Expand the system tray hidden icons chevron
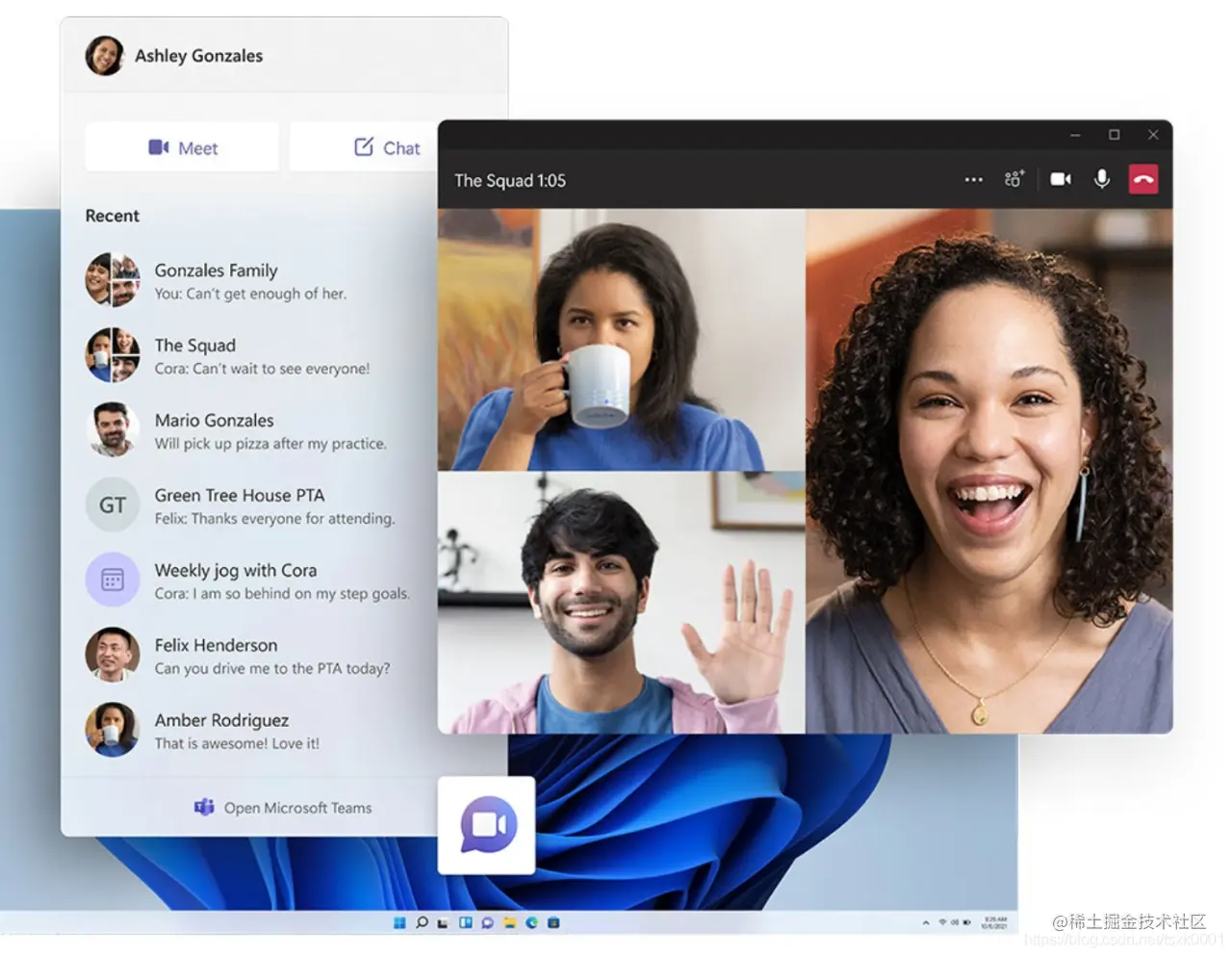Viewport: 1232px width, 957px height. coord(926,922)
